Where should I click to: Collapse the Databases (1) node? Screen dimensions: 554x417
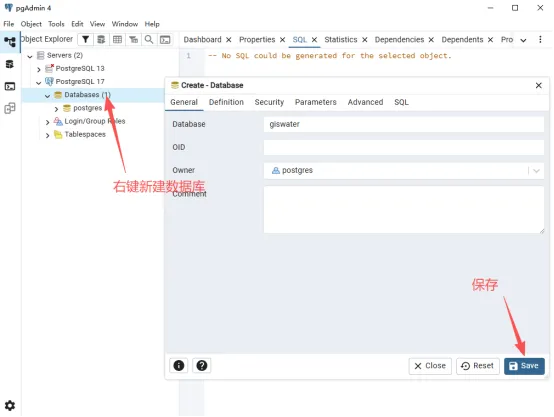[47, 96]
